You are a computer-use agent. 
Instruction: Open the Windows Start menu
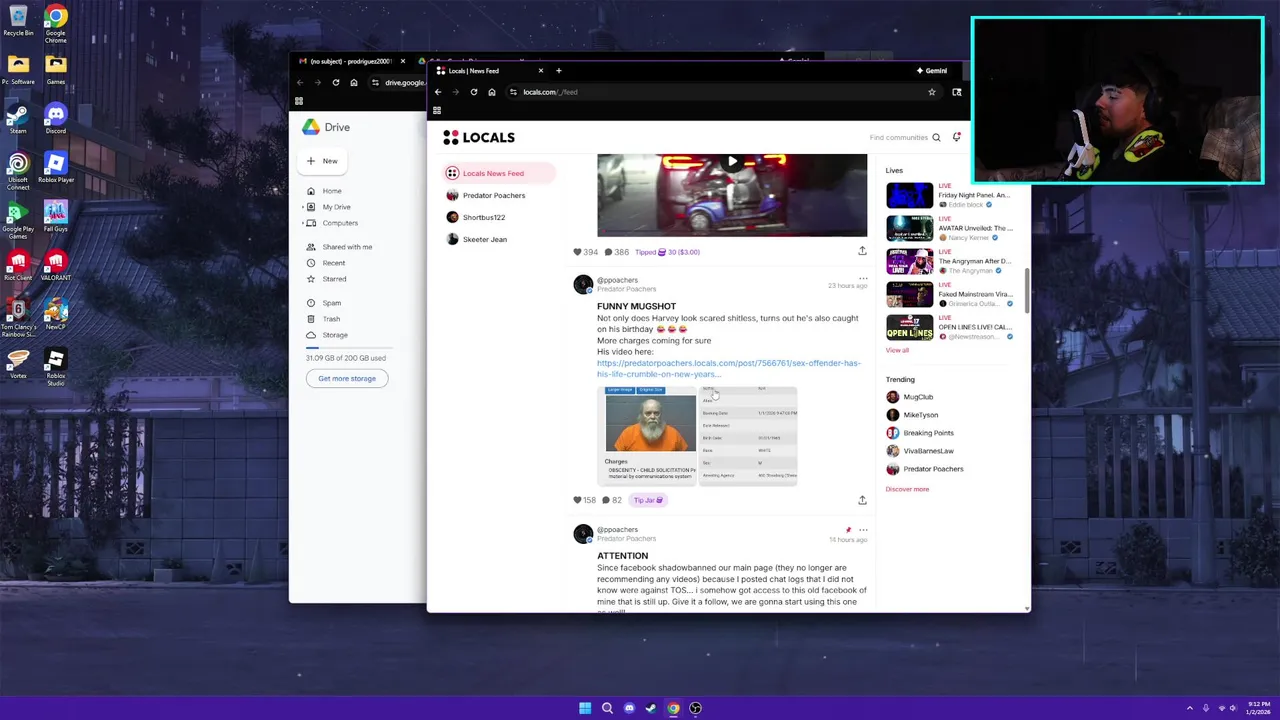585,708
